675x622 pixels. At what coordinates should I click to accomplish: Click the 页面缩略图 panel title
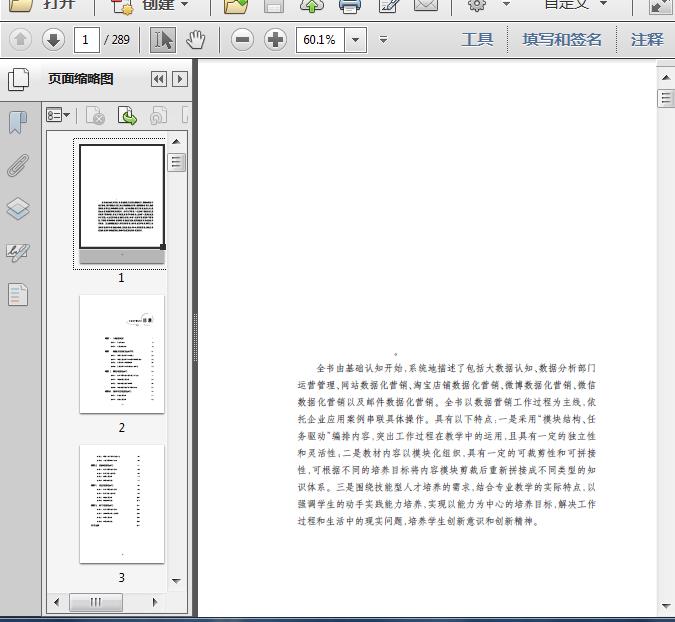click(x=81, y=79)
